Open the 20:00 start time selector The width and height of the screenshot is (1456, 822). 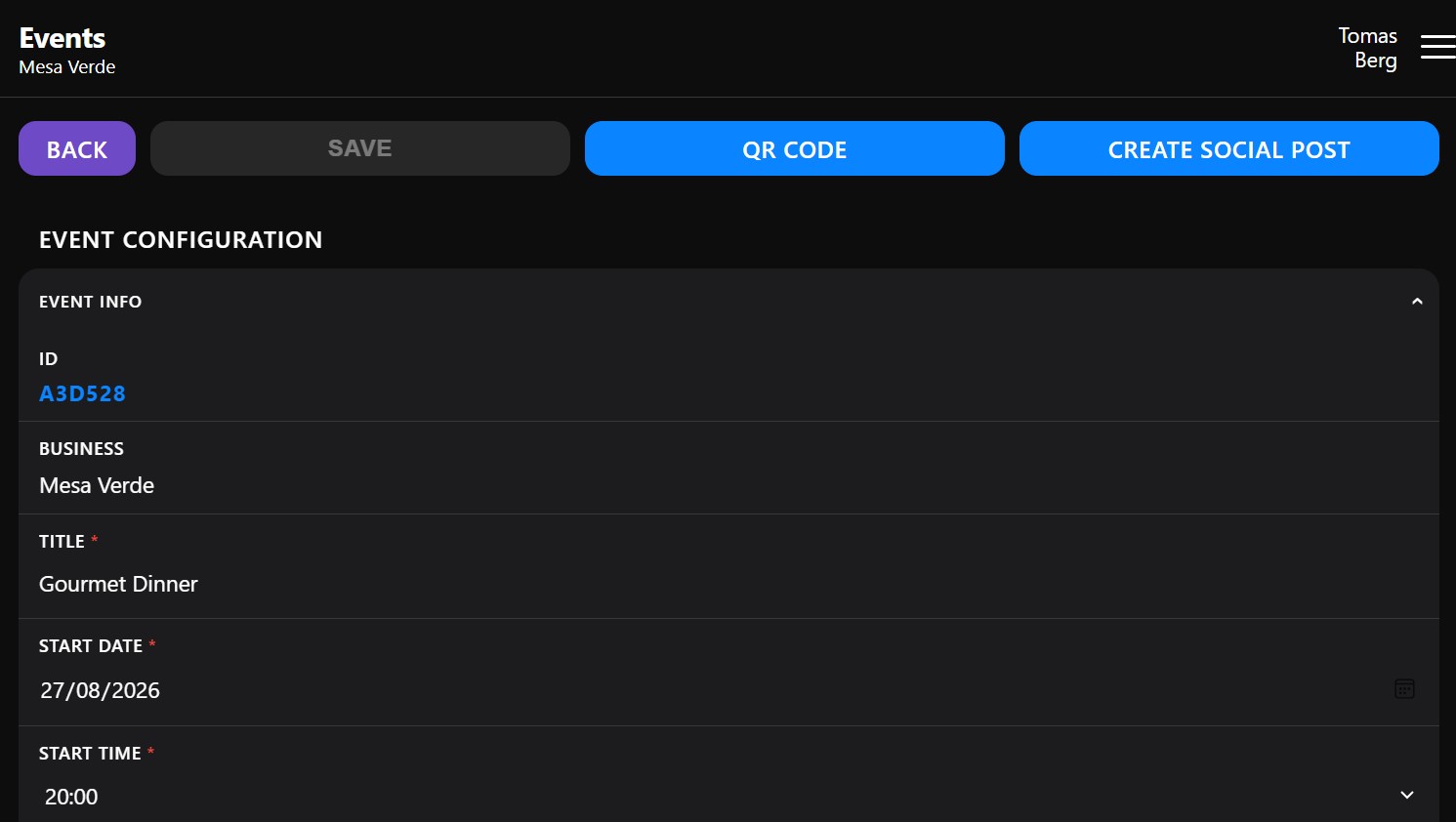coord(728,797)
